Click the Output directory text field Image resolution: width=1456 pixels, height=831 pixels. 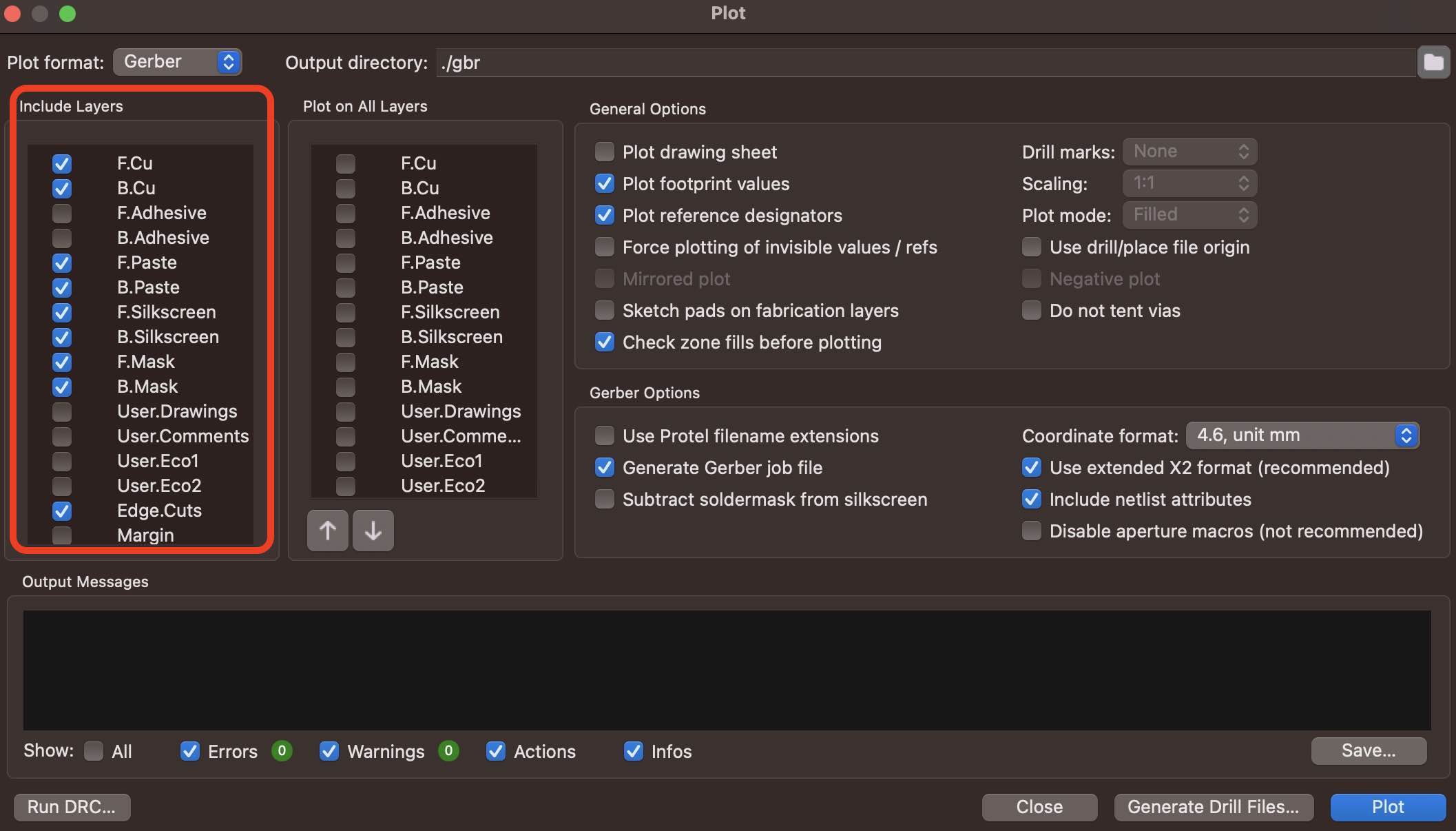pyautogui.click(x=926, y=63)
